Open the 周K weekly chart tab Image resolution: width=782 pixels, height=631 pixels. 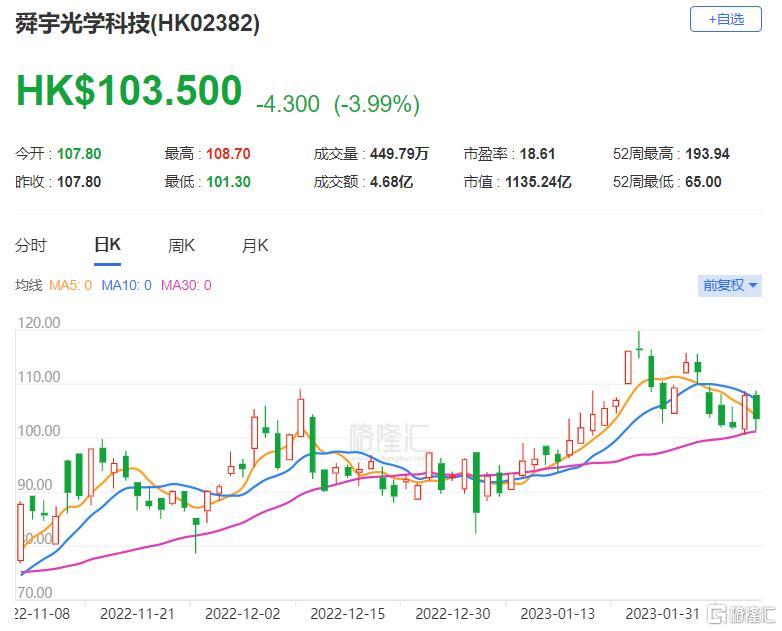click(x=181, y=246)
